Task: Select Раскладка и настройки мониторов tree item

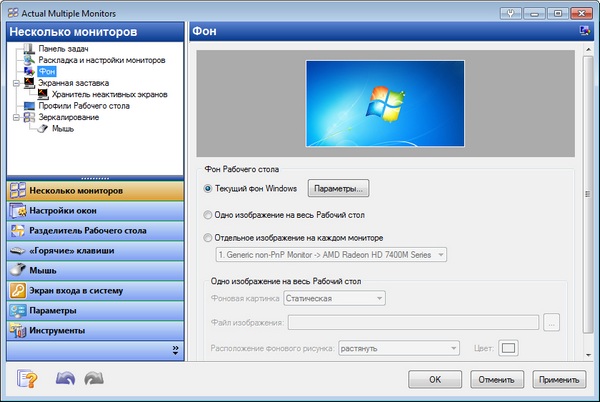Action: click(103, 61)
